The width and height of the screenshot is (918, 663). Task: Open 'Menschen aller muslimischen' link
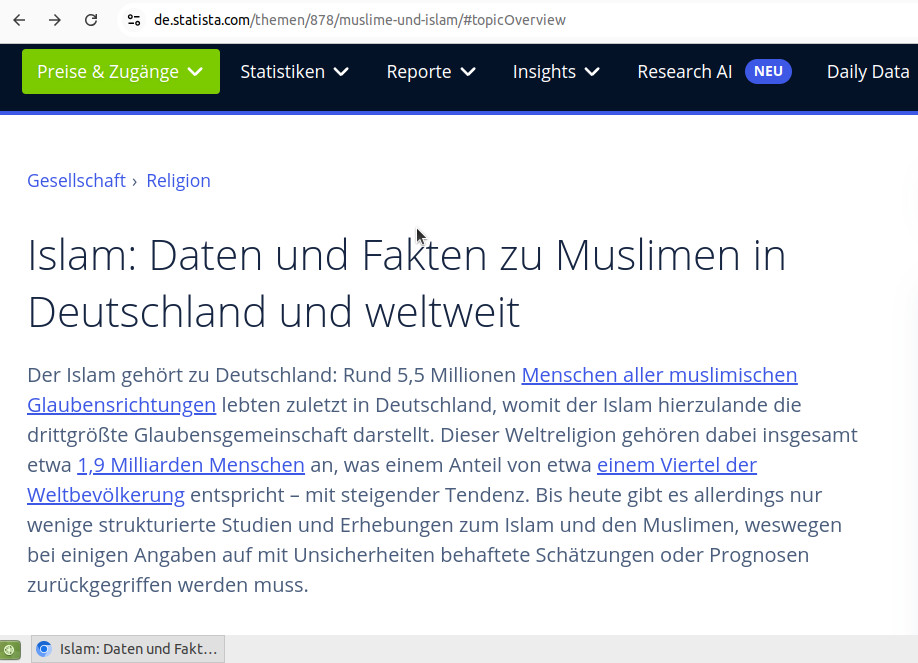(x=659, y=375)
